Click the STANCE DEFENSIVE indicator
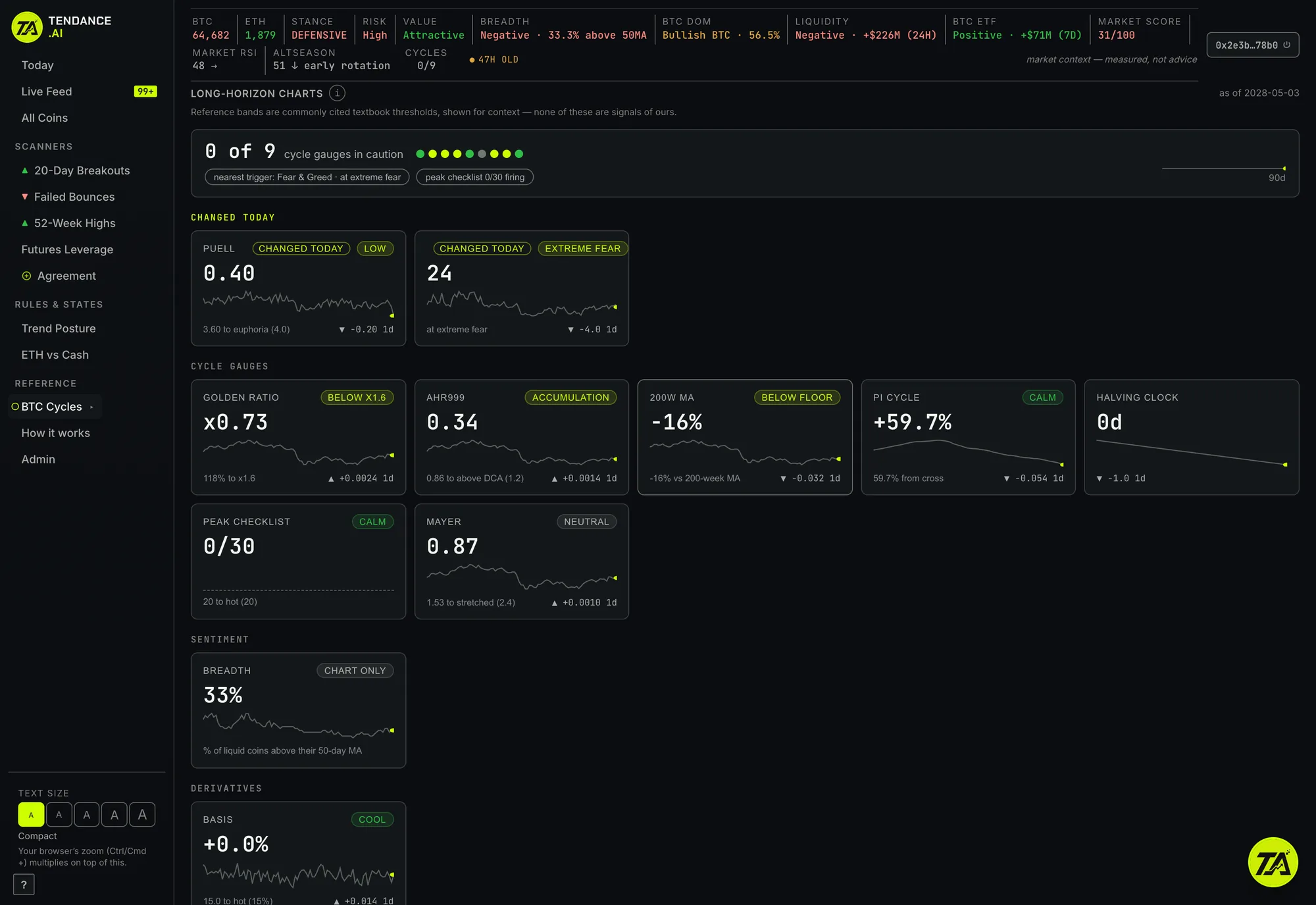The width and height of the screenshot is (1316, 905). (319, 28)
